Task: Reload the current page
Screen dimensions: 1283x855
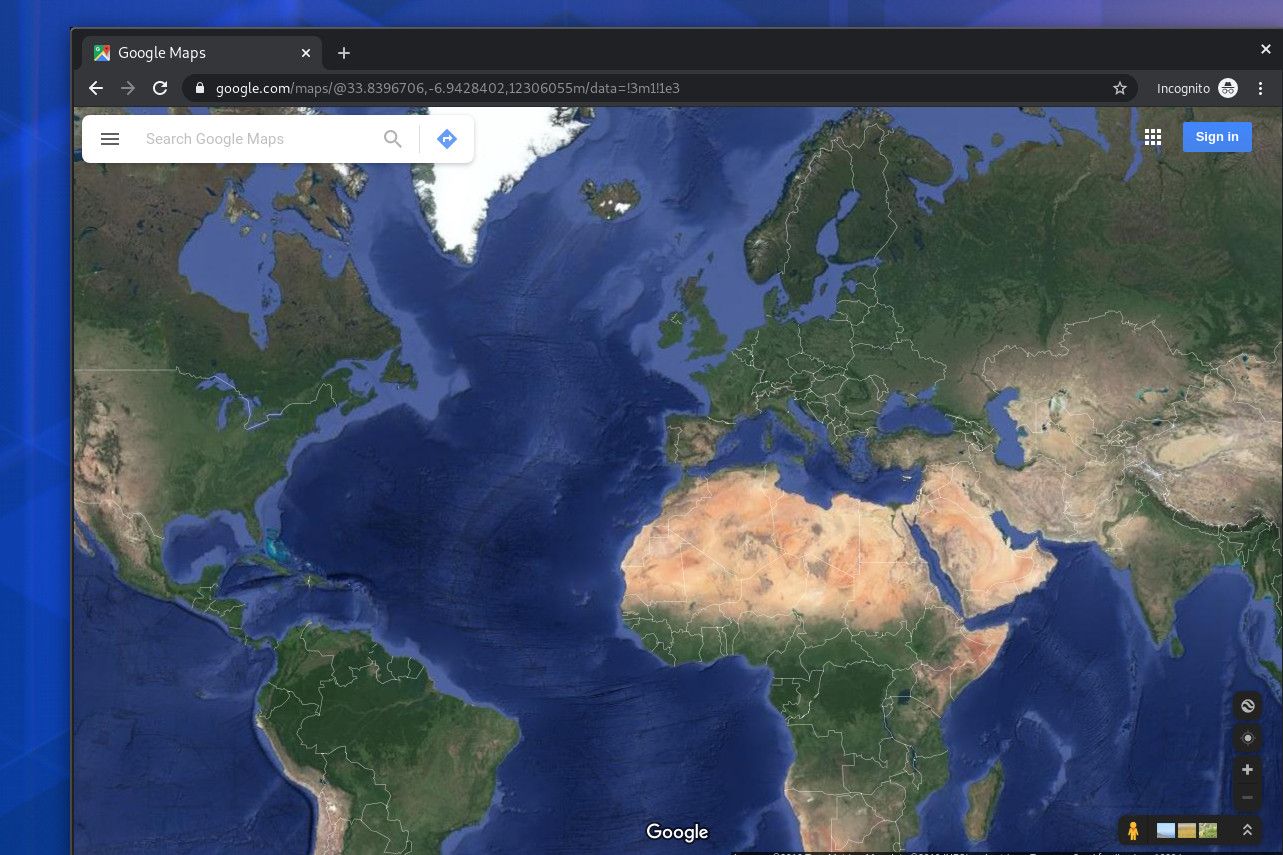Action: coord(160,88)
